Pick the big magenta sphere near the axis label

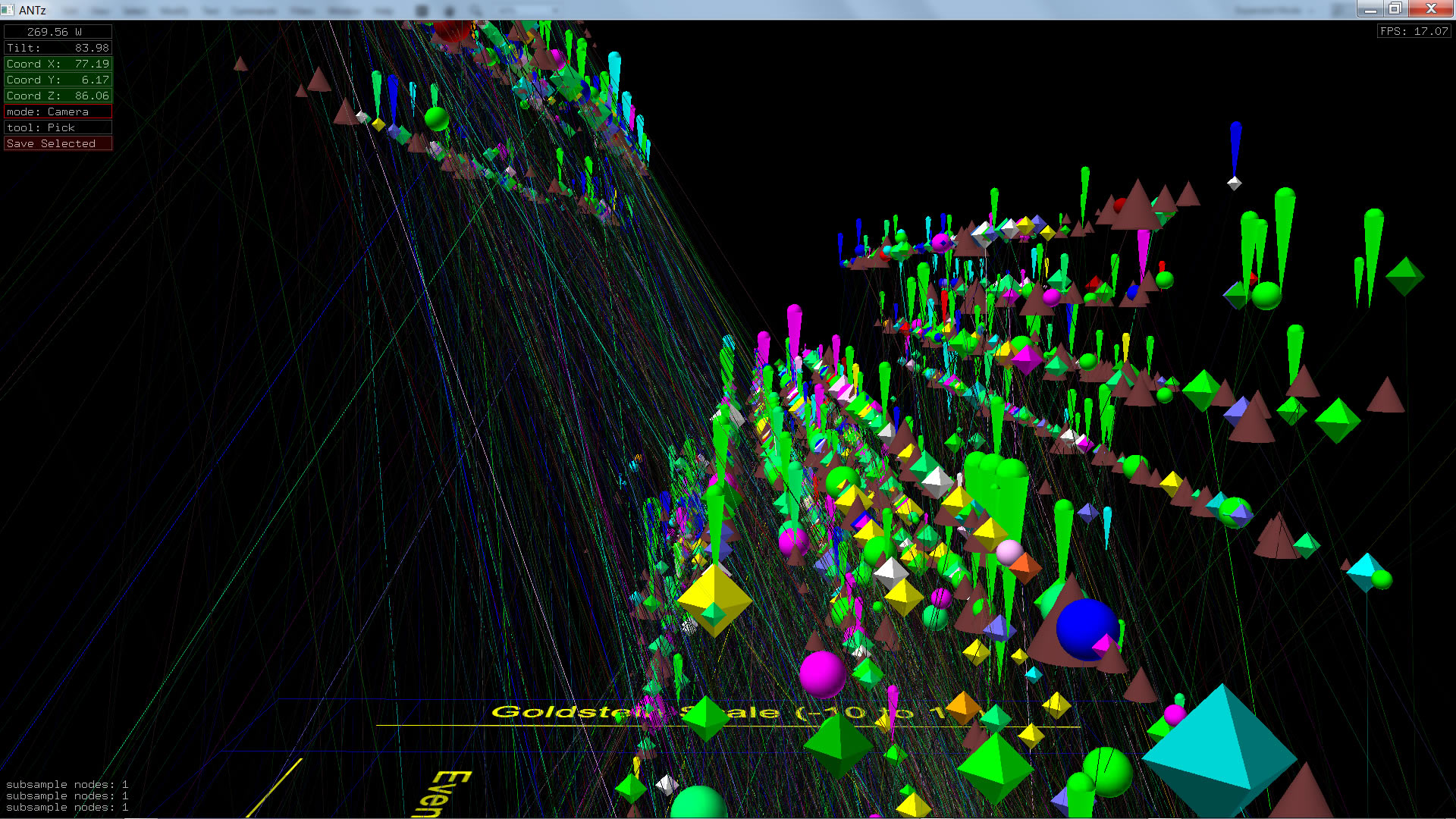821,673
